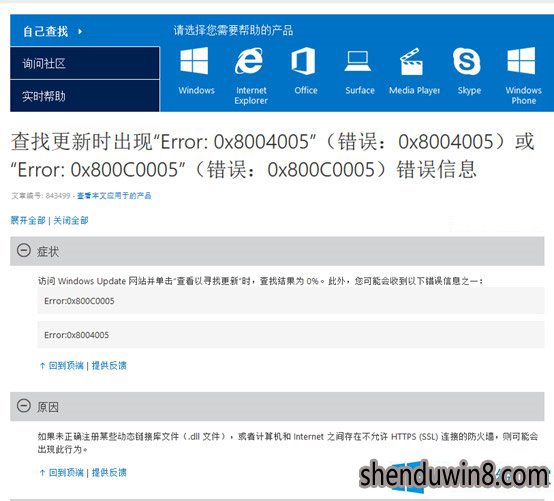
Task: Click 提供反馈 link under 原因 section
Action: point(109,472)
